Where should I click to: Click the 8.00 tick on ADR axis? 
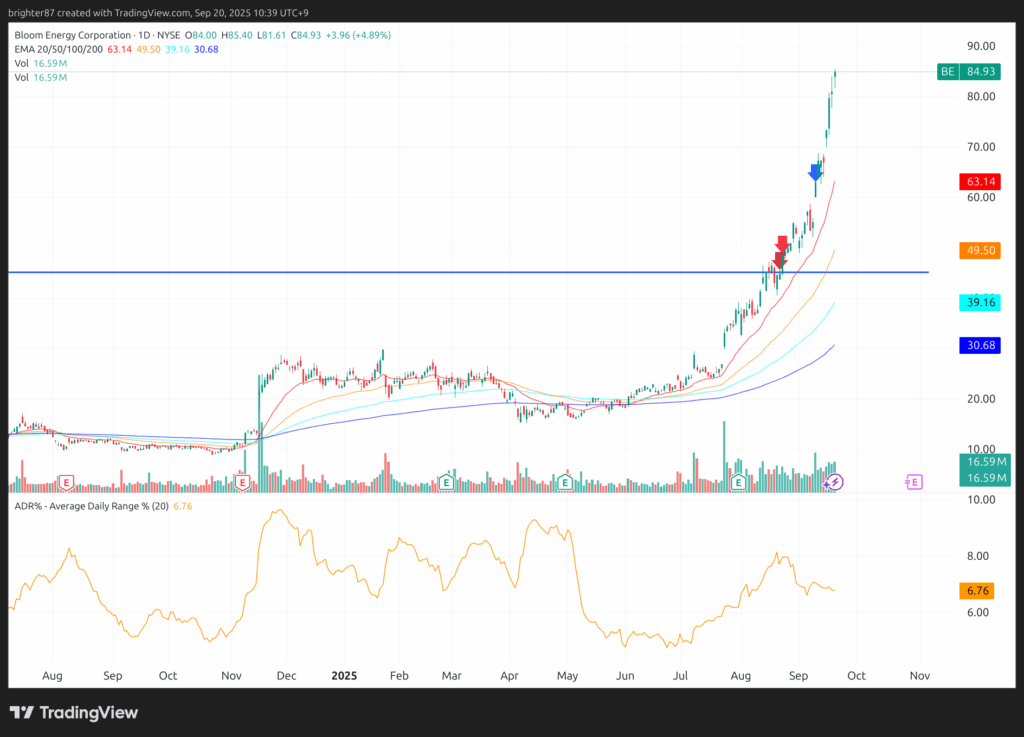pos(978,556)
